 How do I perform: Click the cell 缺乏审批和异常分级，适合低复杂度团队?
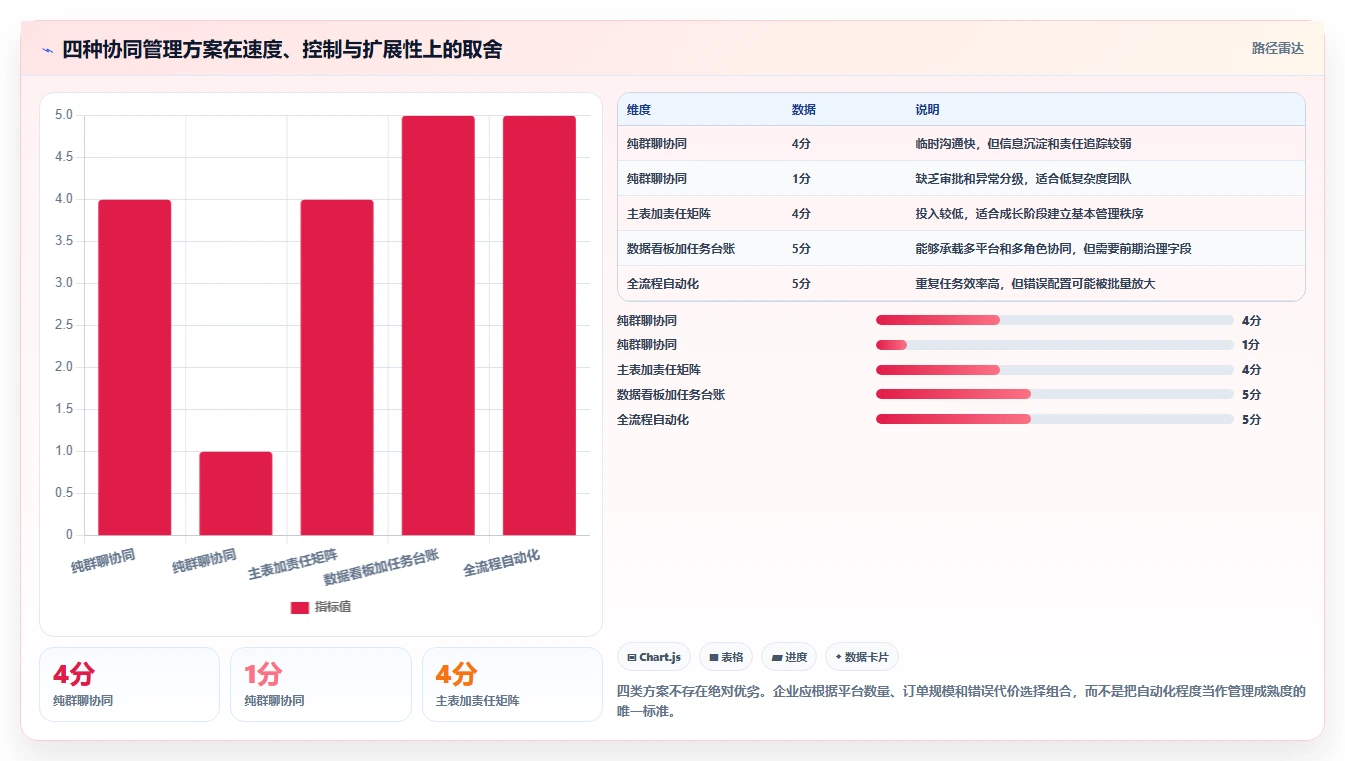(1024, 179)
